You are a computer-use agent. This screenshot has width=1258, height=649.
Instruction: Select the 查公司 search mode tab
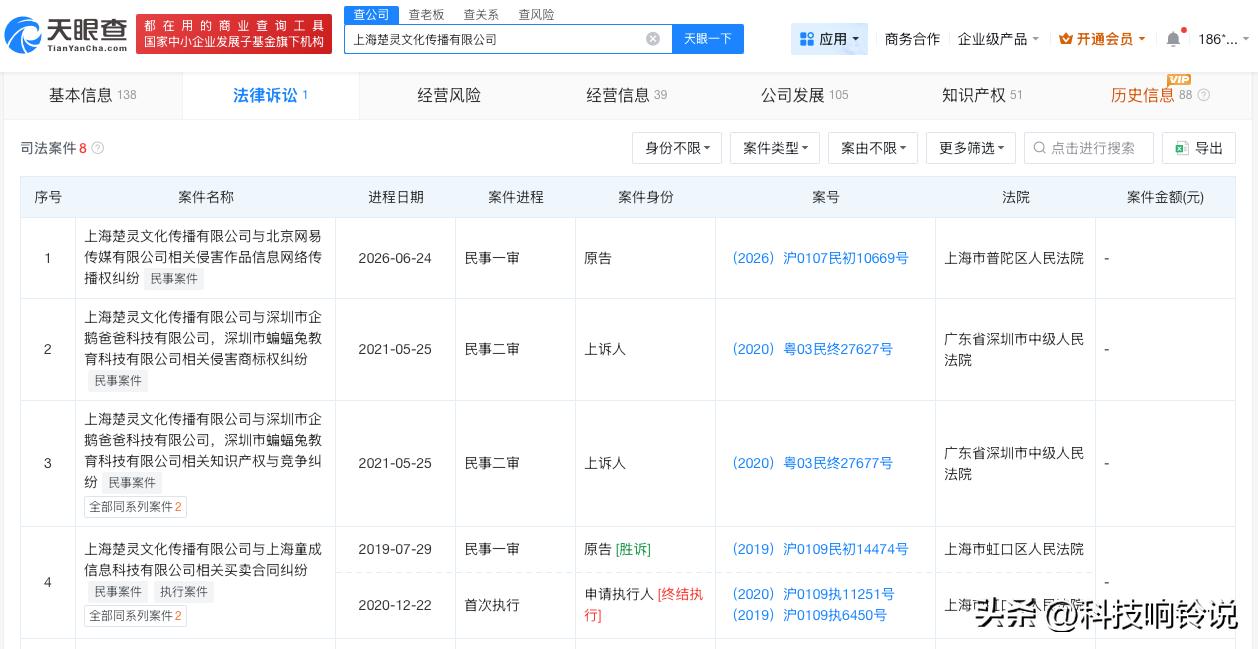tap(371, 14)
